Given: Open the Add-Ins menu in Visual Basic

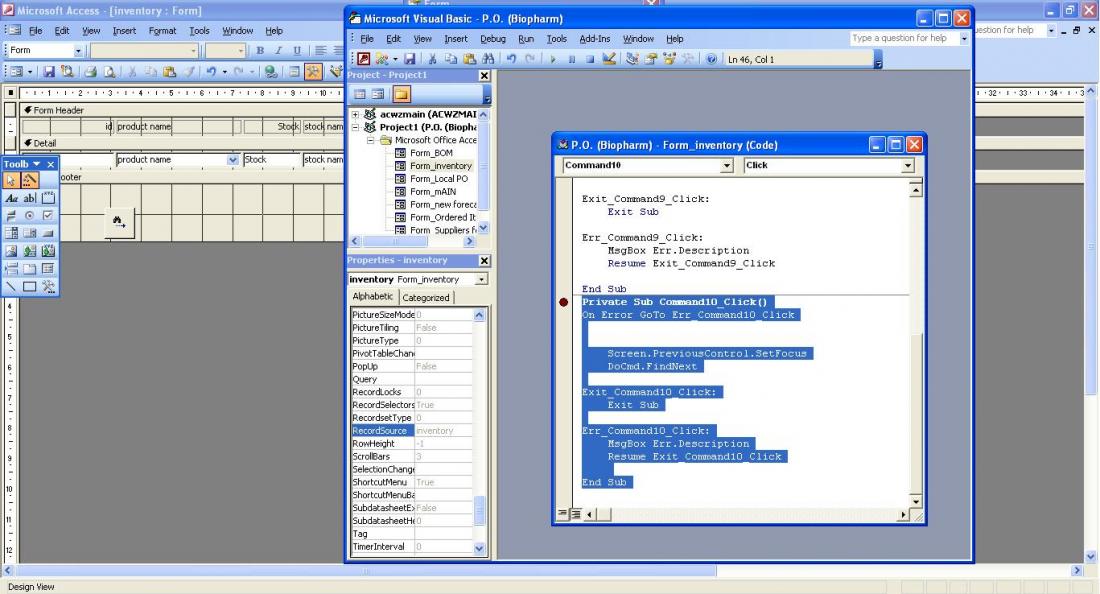Looking at the screenshot, I should 594,39.
